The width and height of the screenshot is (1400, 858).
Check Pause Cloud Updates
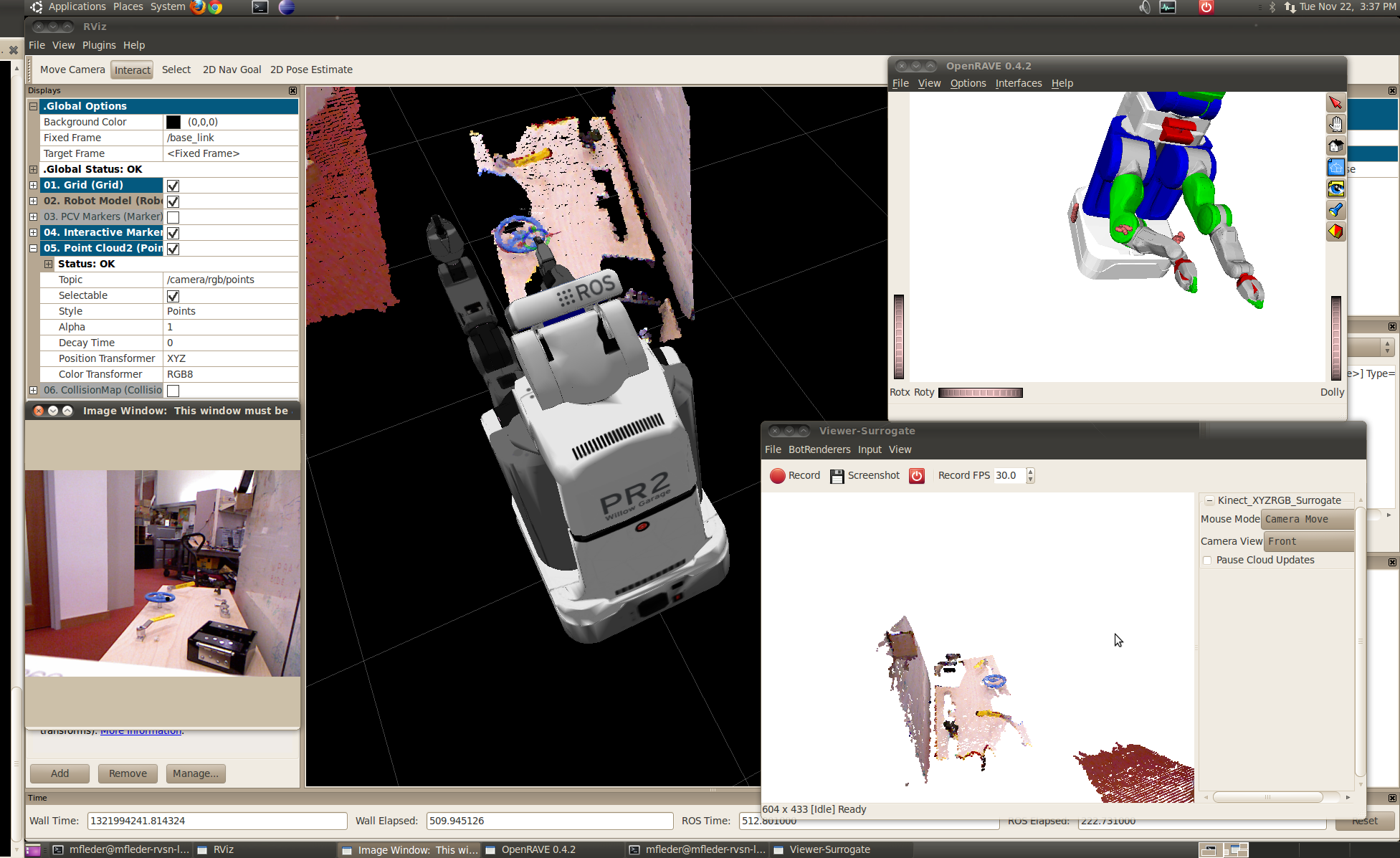[1207, 561]
